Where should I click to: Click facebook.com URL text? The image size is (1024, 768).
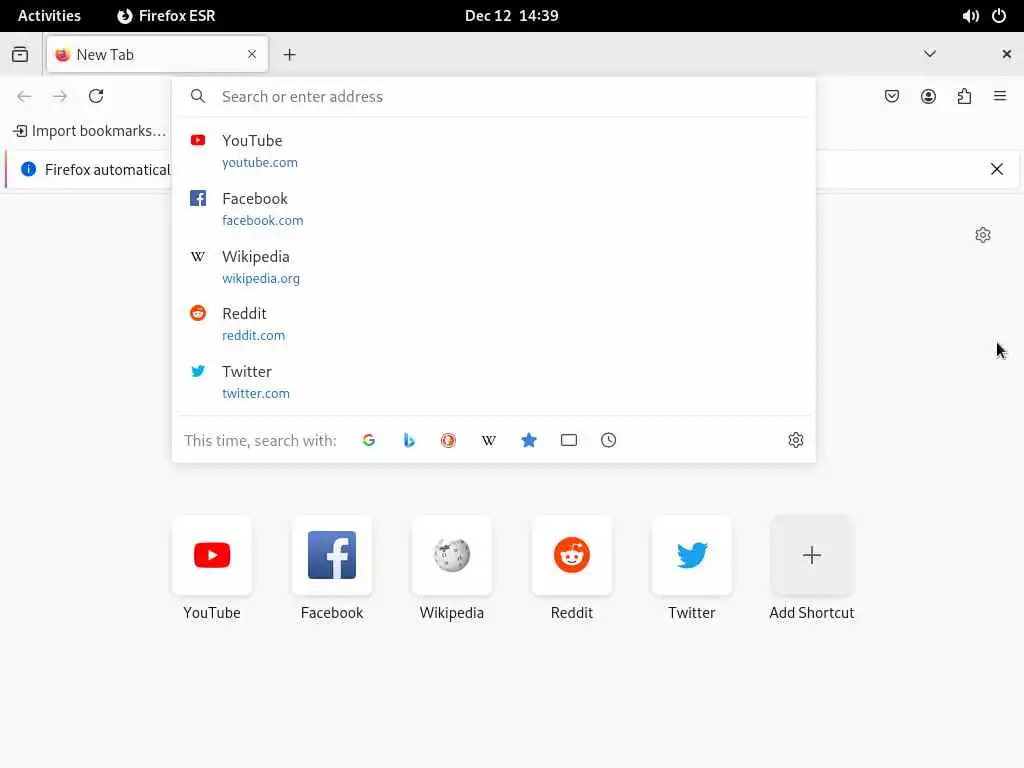[263, 221]
